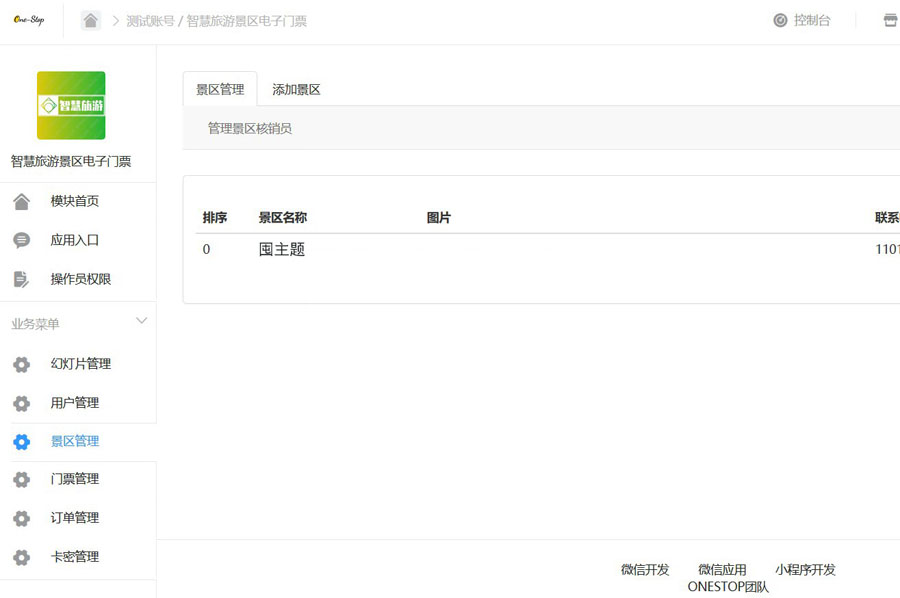Click the 小程序开发 footer link

[805, 570]
